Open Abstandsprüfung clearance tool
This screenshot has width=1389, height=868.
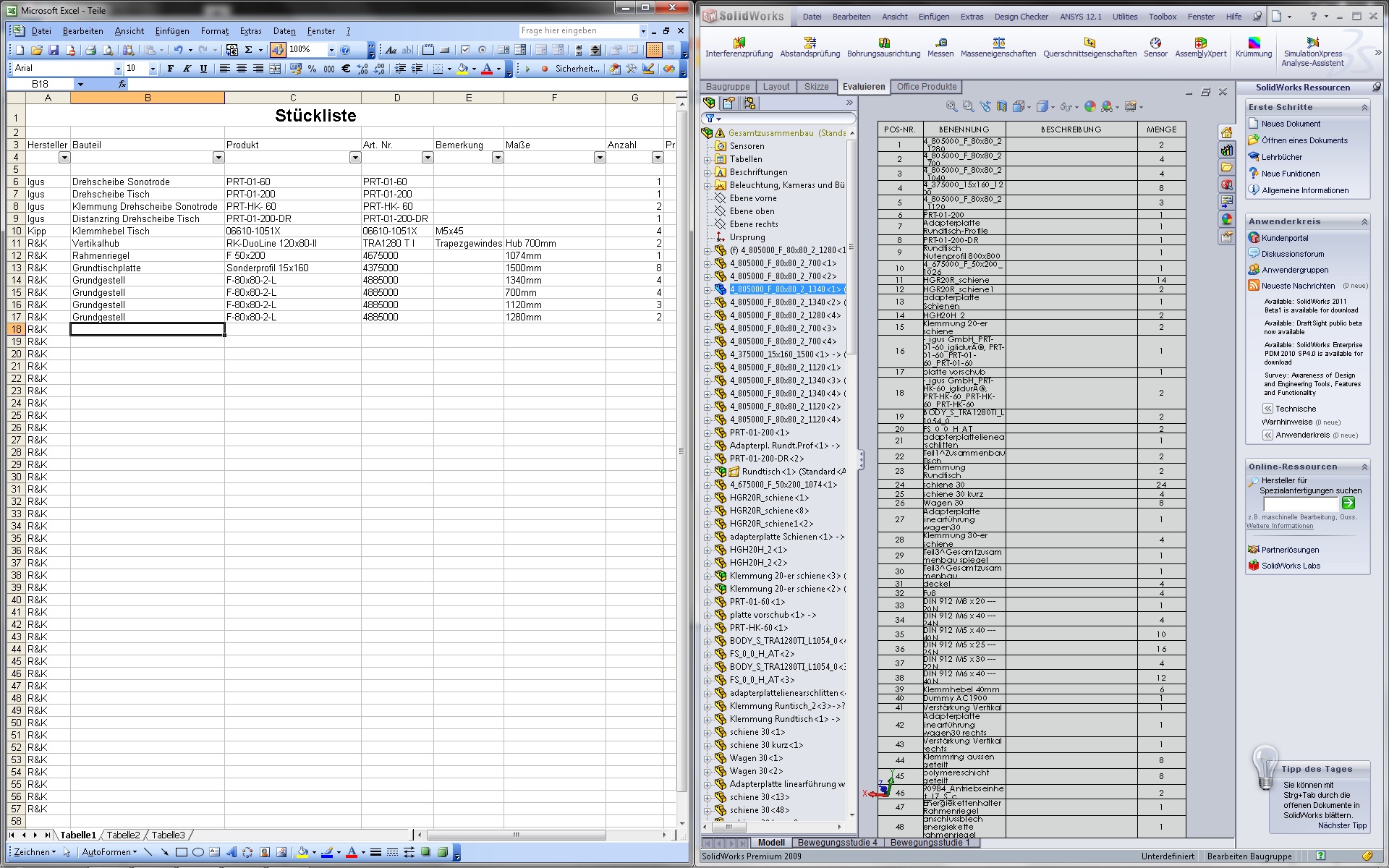[810, 48]
